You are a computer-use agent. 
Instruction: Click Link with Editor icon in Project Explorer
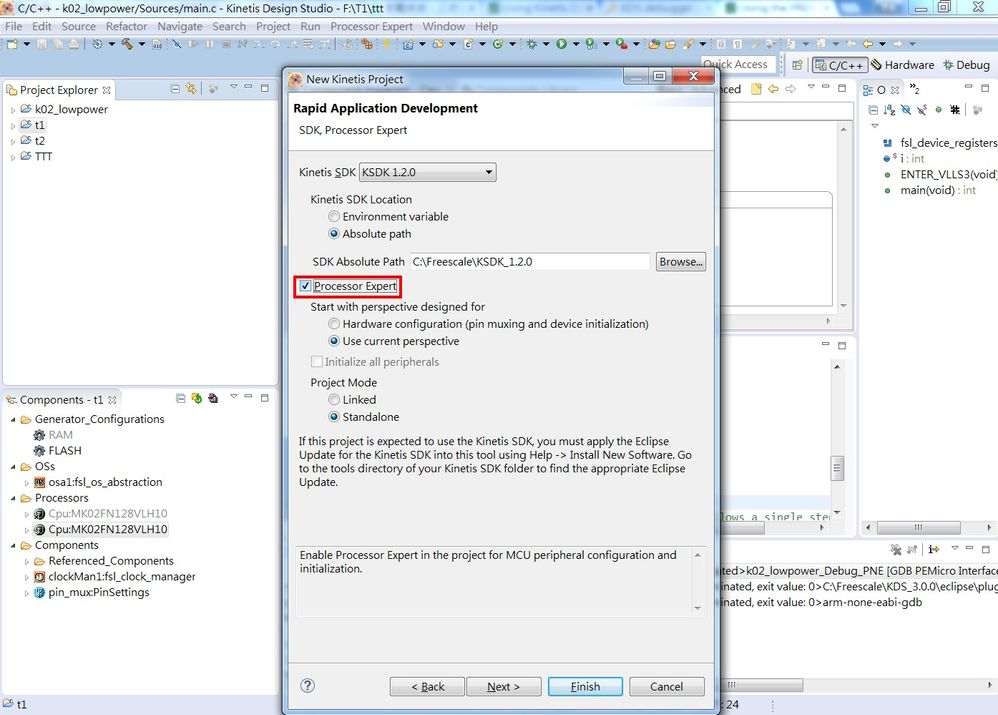point(190,89)
